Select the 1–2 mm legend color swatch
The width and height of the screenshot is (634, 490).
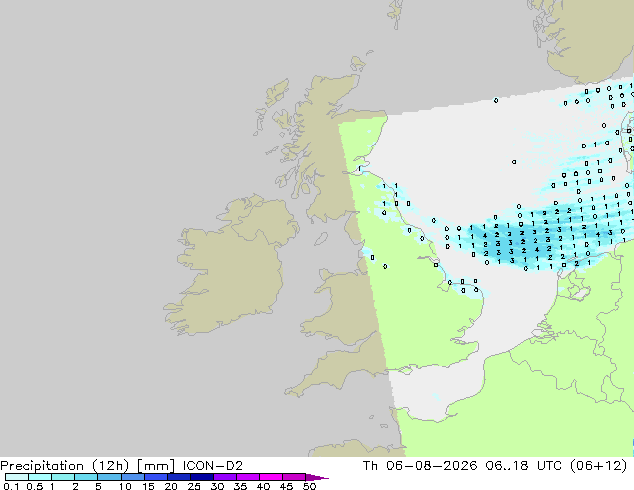pos(63,477)
